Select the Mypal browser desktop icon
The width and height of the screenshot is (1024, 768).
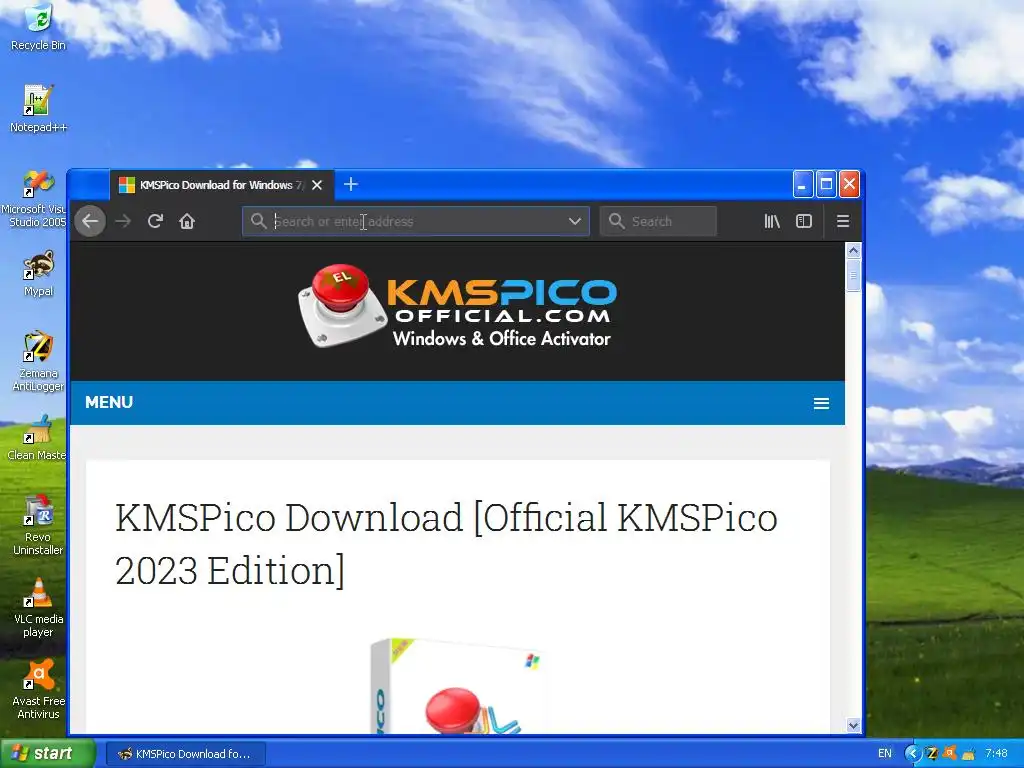(x=38, y=273)
